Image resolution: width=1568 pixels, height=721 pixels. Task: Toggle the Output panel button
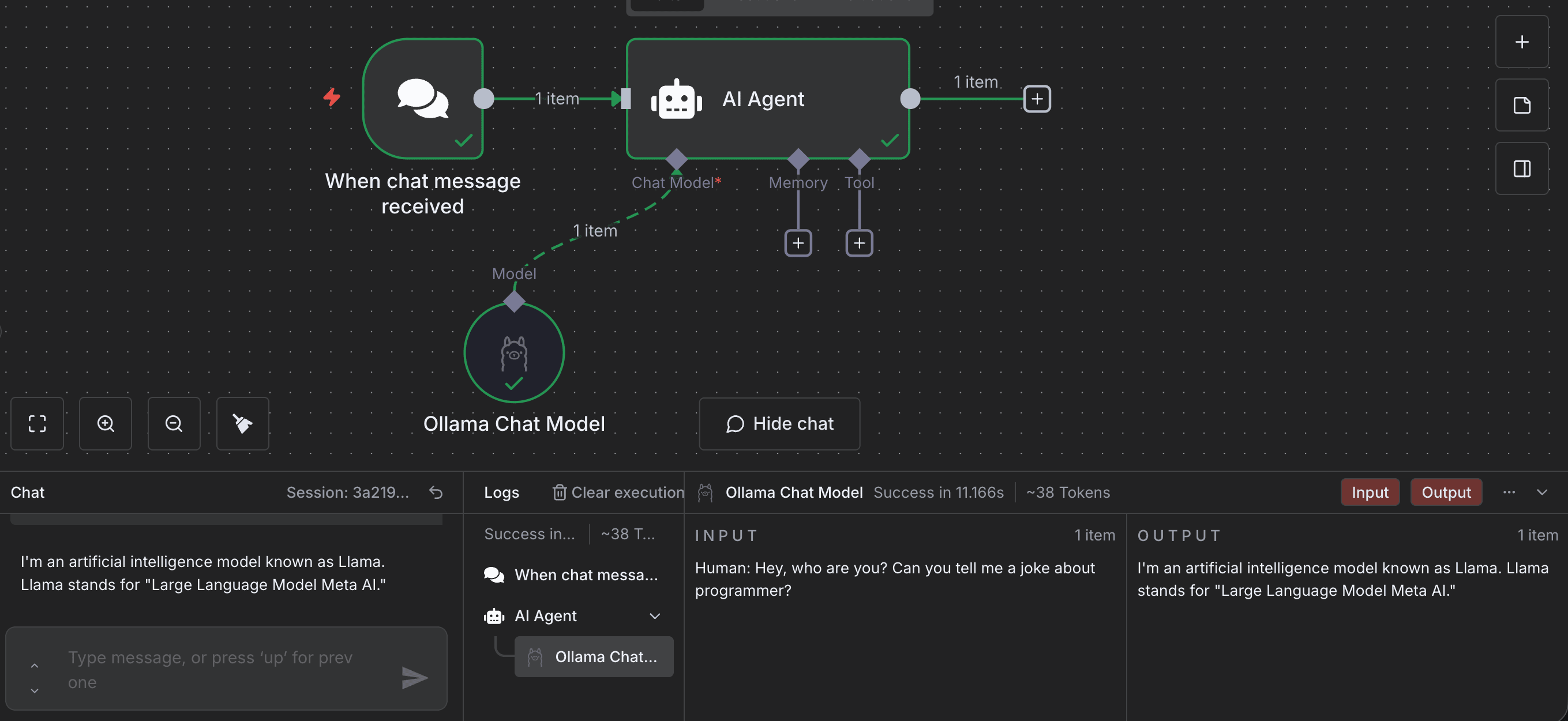tap(1446, 492)
